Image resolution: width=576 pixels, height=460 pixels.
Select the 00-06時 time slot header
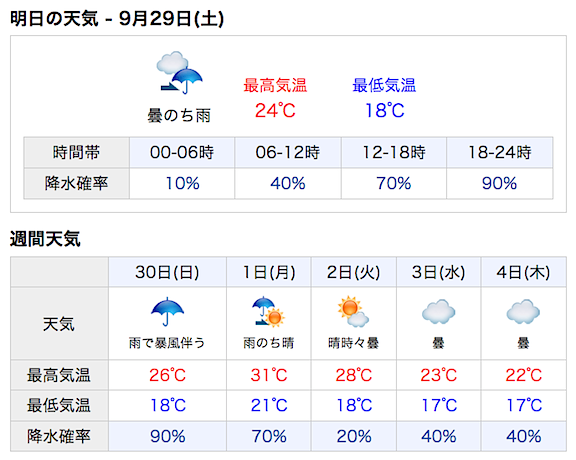[x=182, y=152]
